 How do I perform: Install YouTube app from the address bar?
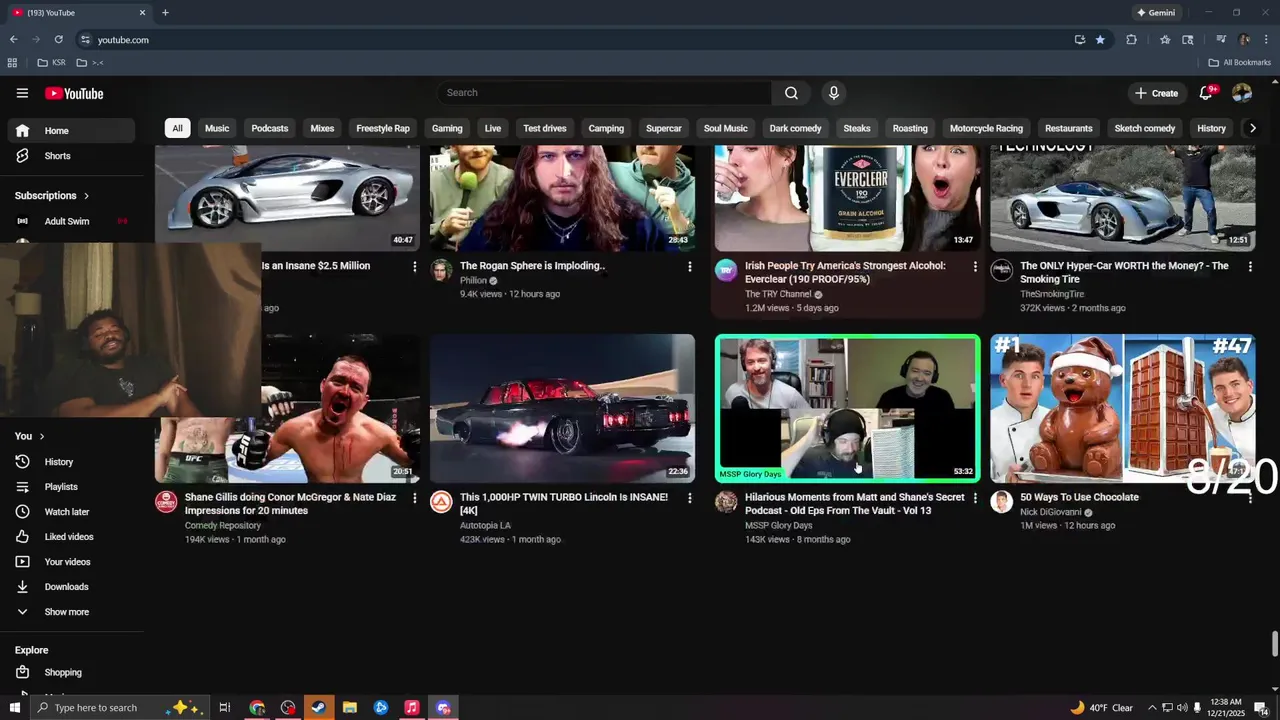coord(1080,40)
